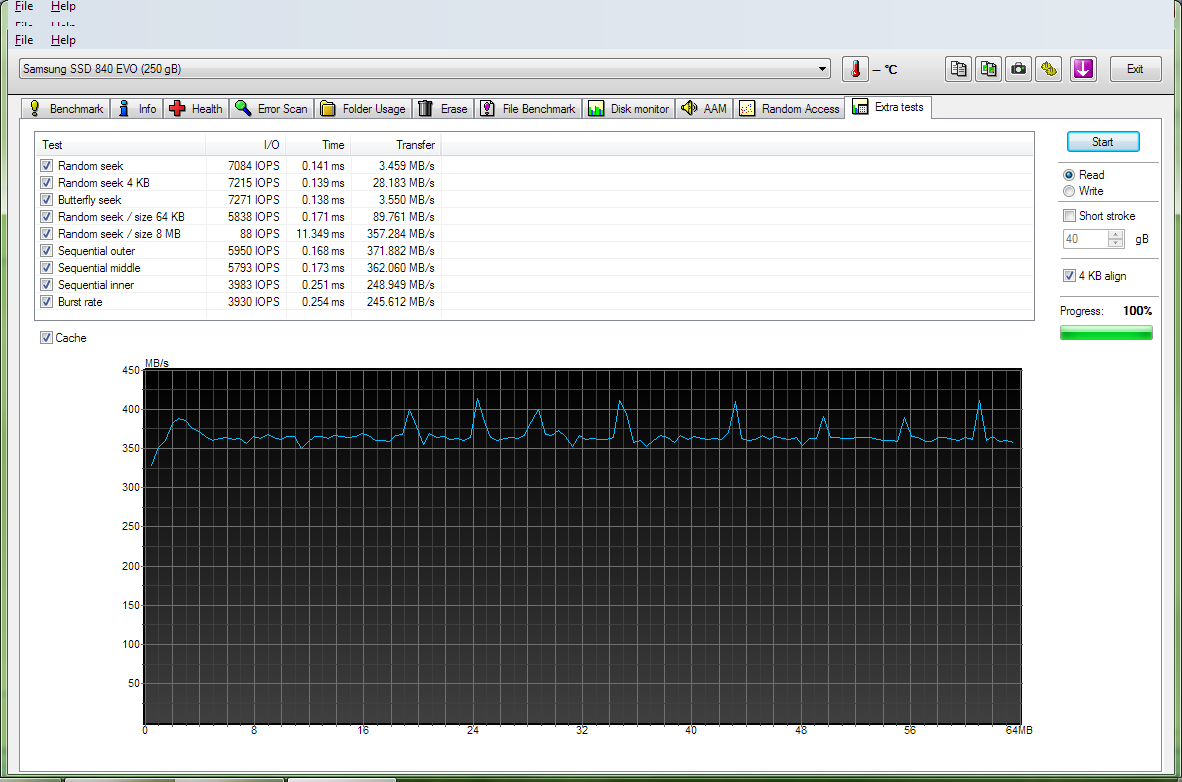Click the green progress bar
Viewport: 1182px width, 782px height.
coord(1106,333)
